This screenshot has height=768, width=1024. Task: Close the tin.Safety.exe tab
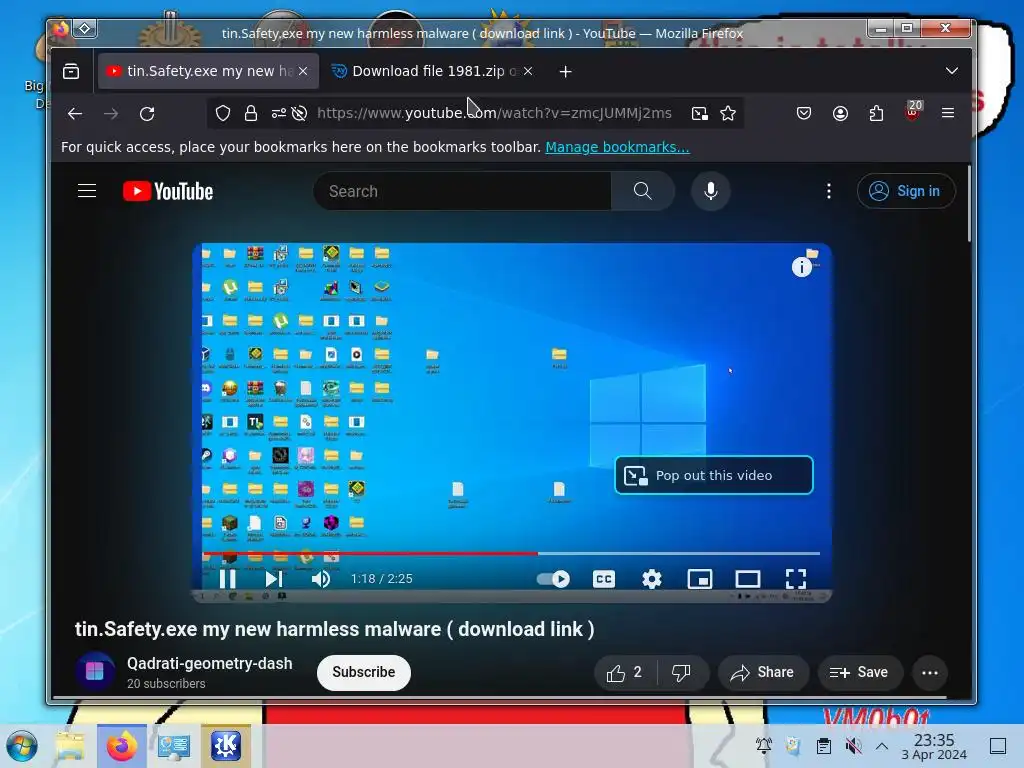point(303,71)
